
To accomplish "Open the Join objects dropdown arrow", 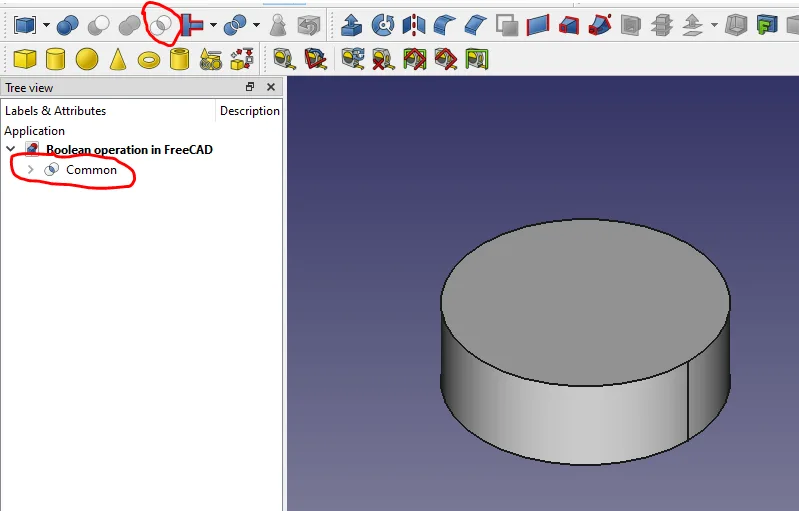I will coord(213,25).
